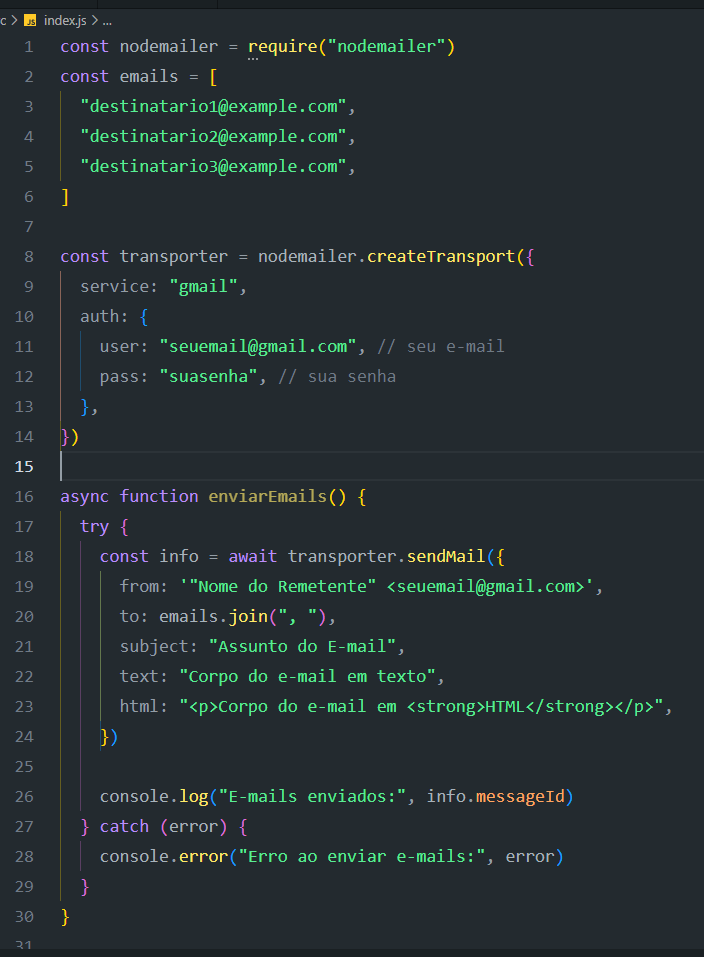Image resolution: width=704 pixels, height=957 pixels.
Task: Open the quick-fix hint dots under require
Action: [x=253, y=59]
